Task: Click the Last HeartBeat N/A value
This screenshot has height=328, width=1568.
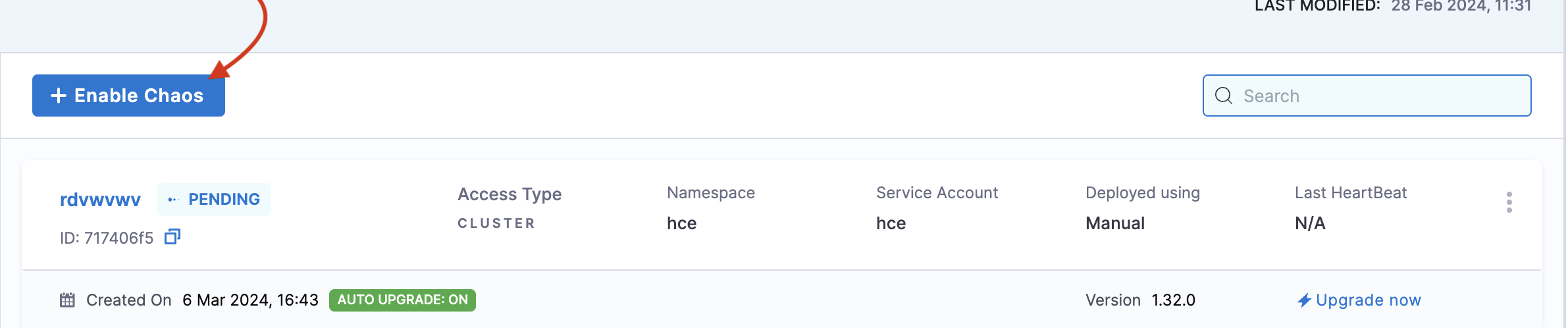Action: click(1310, 223)
